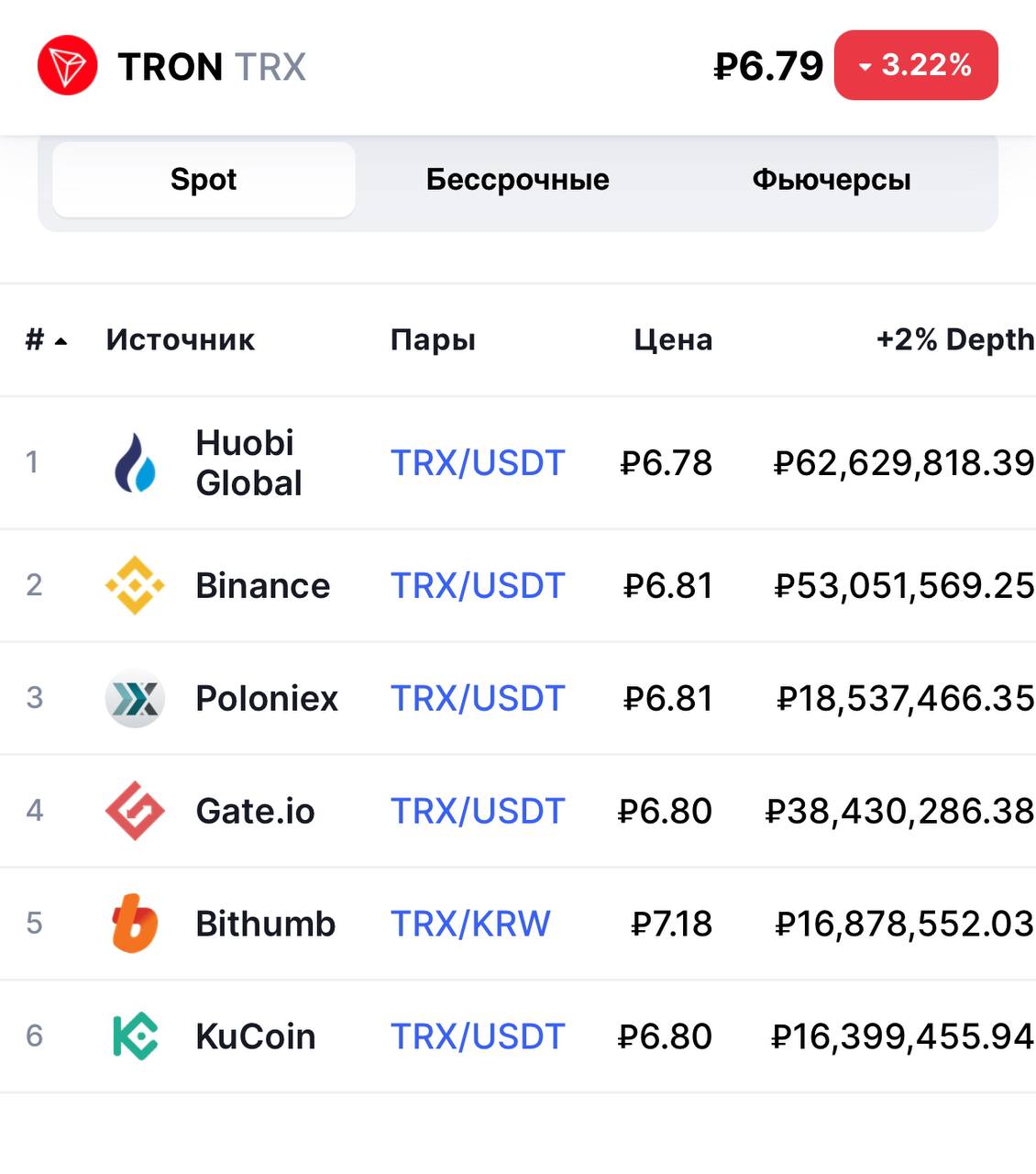Viewport: 1036px width, 1174px height.
Task: Click the Источник column header
Action: click(x=181, y=339)
